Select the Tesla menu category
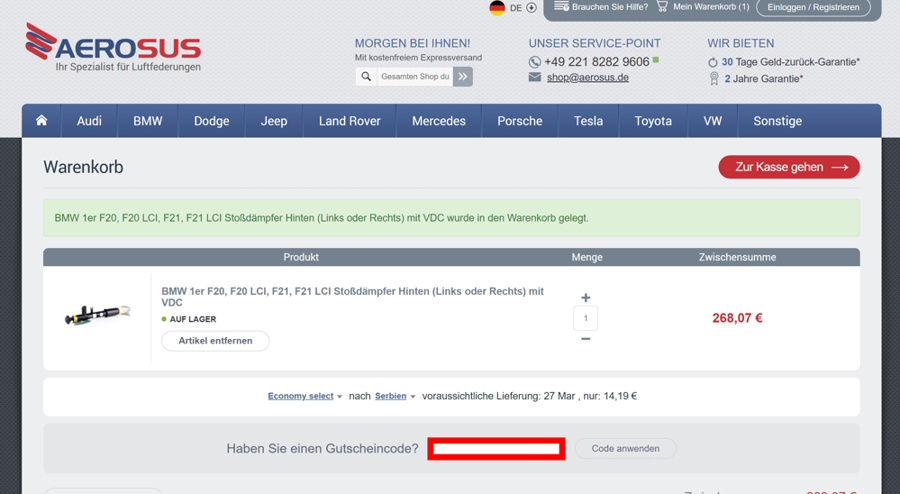Viewport: 900px width, 494px height. pyautogui.click(x=588, y=121)
